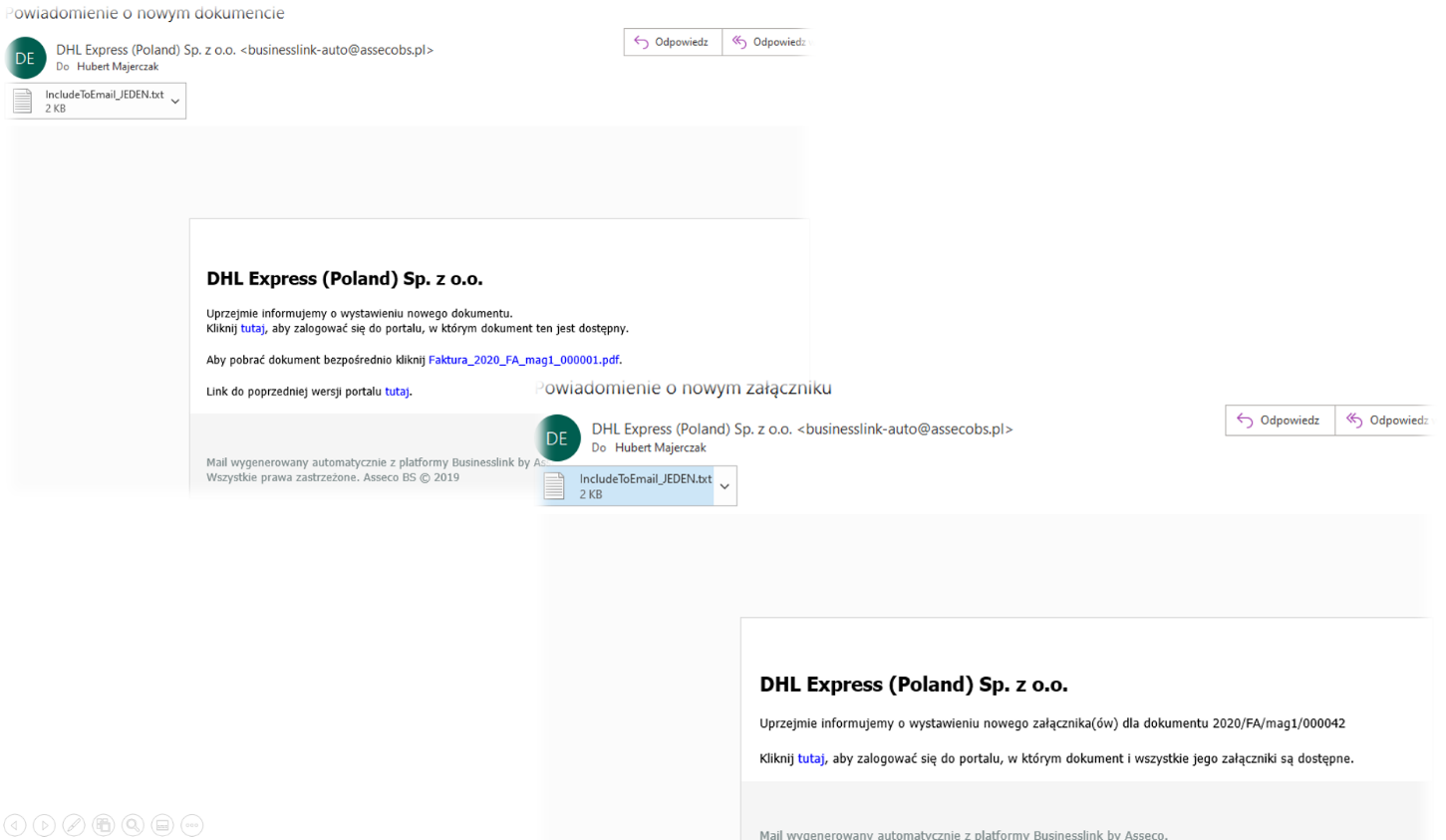Screen dimensions: 1446x840
Task: Click the footer 'Wszystkie prawa zastrzeżone. Asseco BS © 2019'
Action: 333,477
